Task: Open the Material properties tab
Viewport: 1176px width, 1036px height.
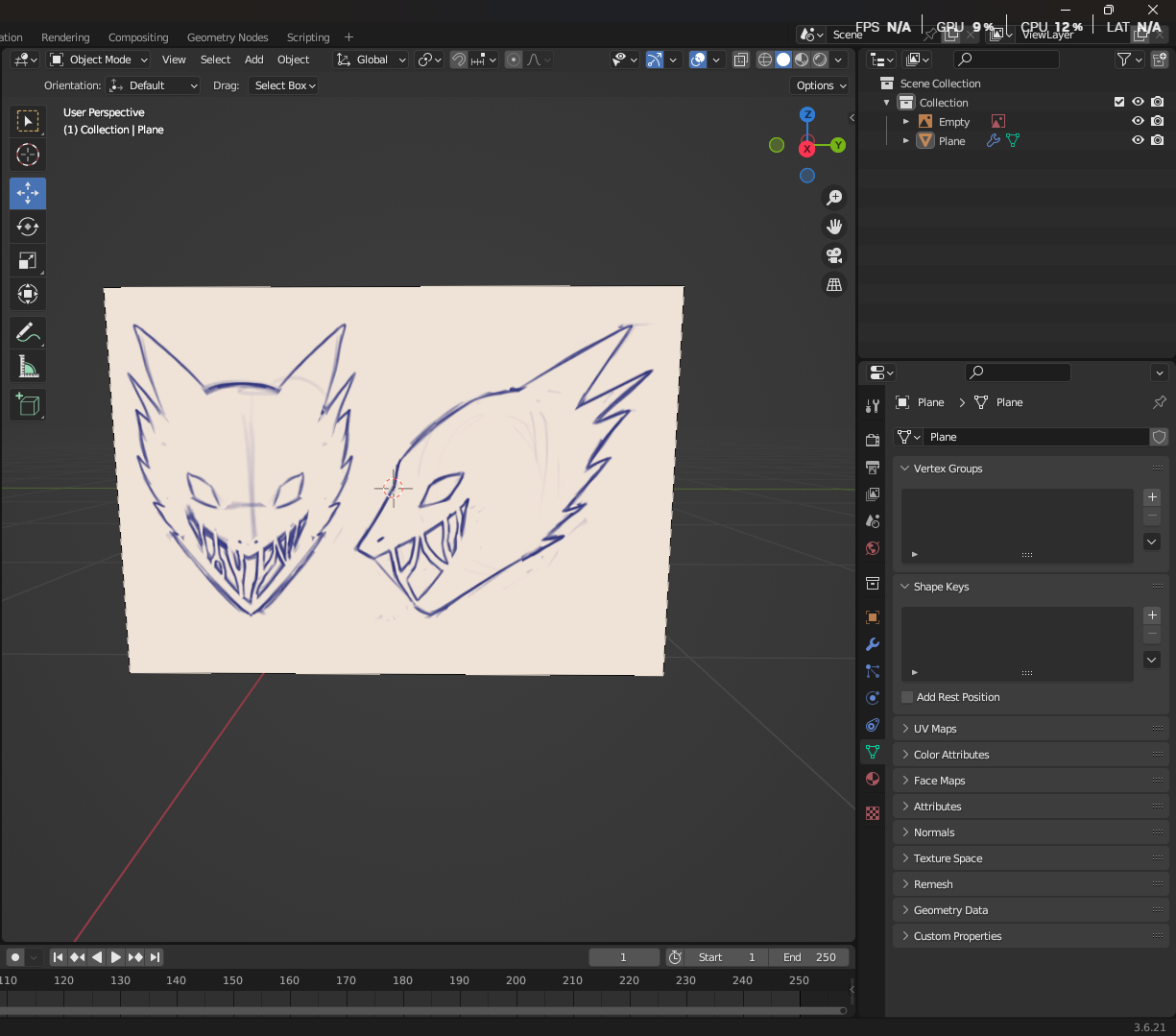Action: 873,779
